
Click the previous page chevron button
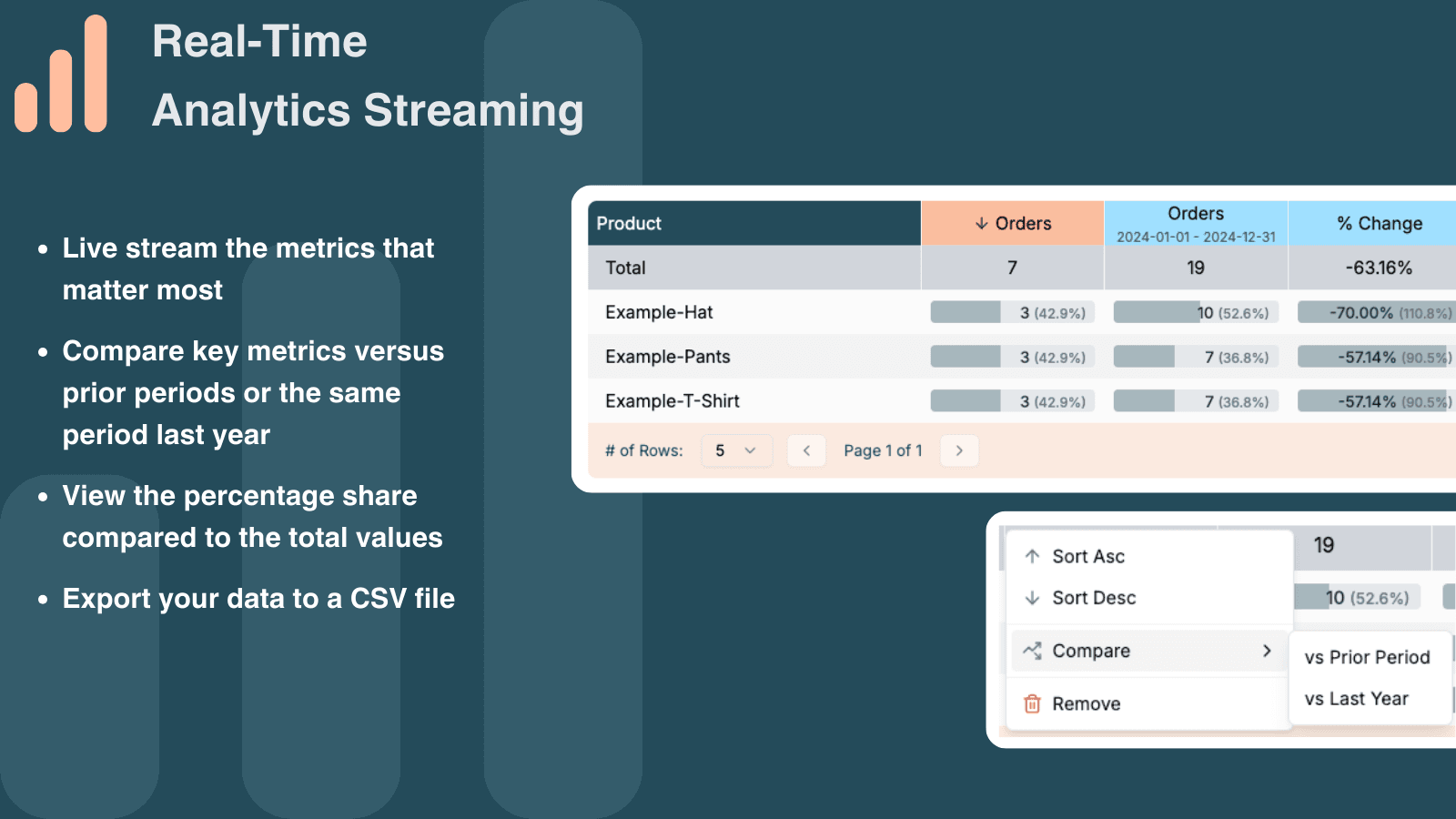click(x=806, y=450)
